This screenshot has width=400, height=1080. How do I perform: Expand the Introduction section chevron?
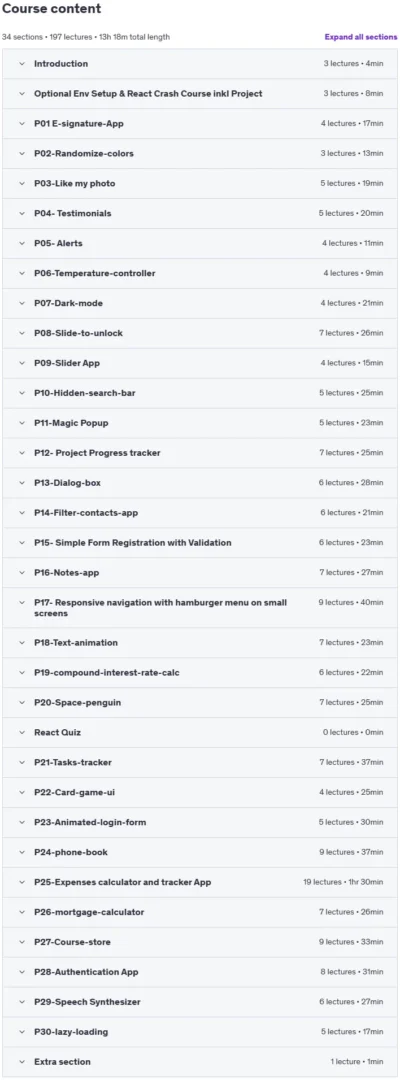[x=22, y=64]
